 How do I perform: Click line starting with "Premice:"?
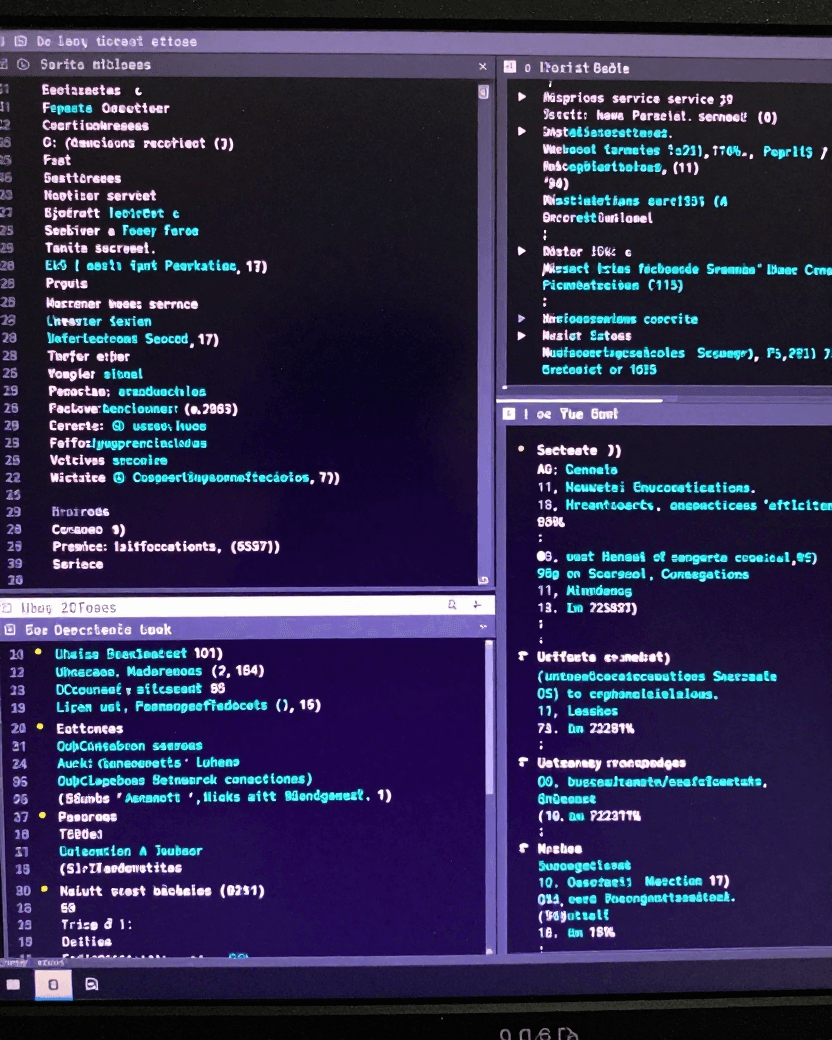[166, 547]
